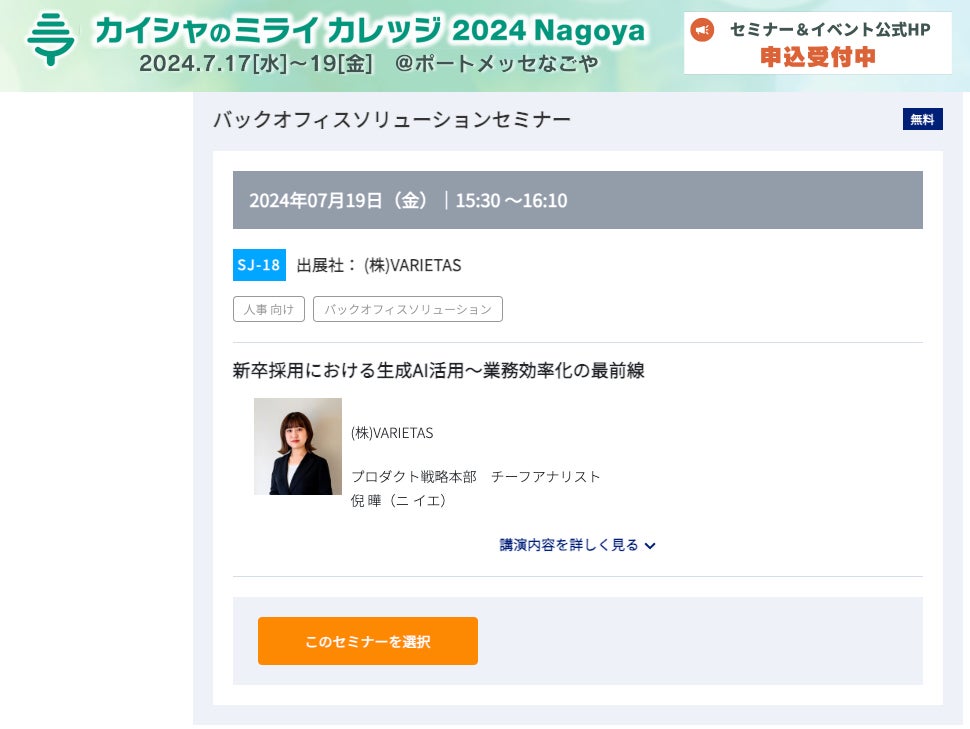The height and width of the screenshot is (729, 970).
Task: Click the バックオフィスソリューションセミナー section heading
Action: pyautogui.click(x=392, y=120)
